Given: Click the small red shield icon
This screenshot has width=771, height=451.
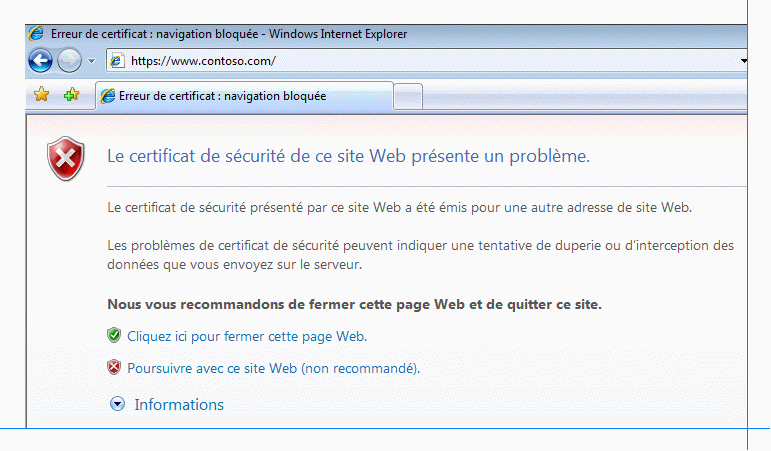Looking at the screenshot, I should pyautogui.click(x=114, y=368).
